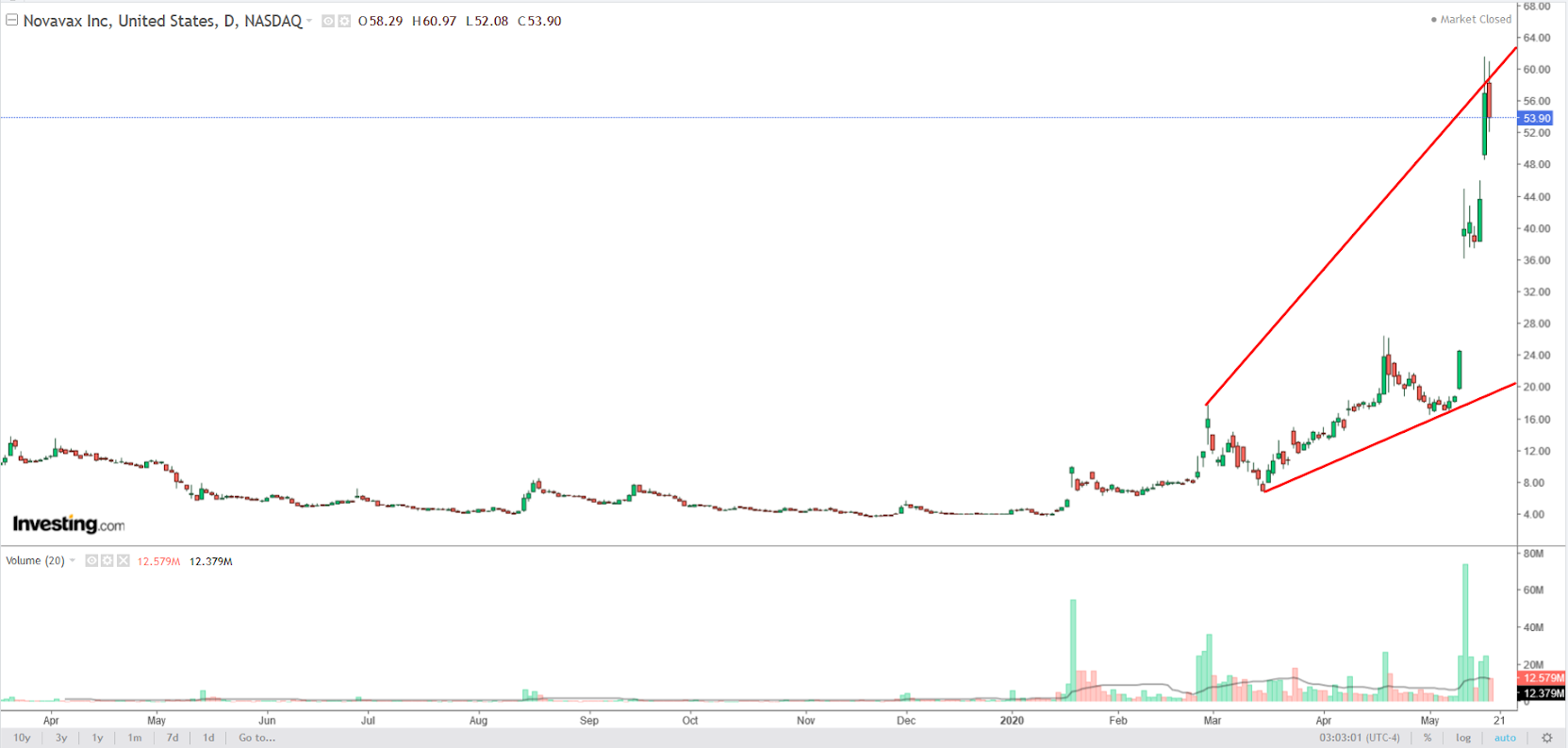Remove the Volume indicator with X icon
Viewport: 1568px width, 748px height.
point(124,560)
